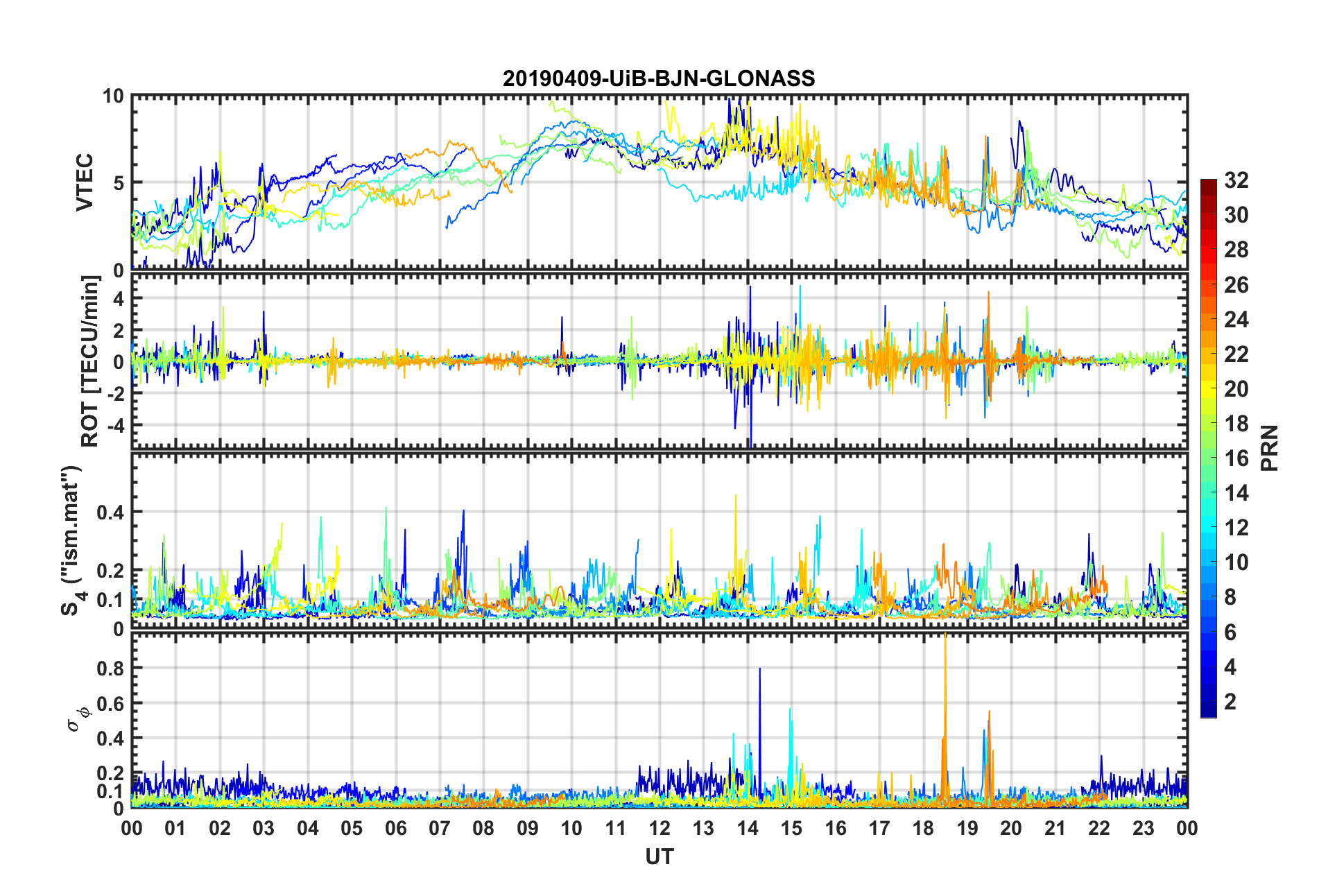
Task: Select the UT axis tick "11"
Action: click(616, 828)
